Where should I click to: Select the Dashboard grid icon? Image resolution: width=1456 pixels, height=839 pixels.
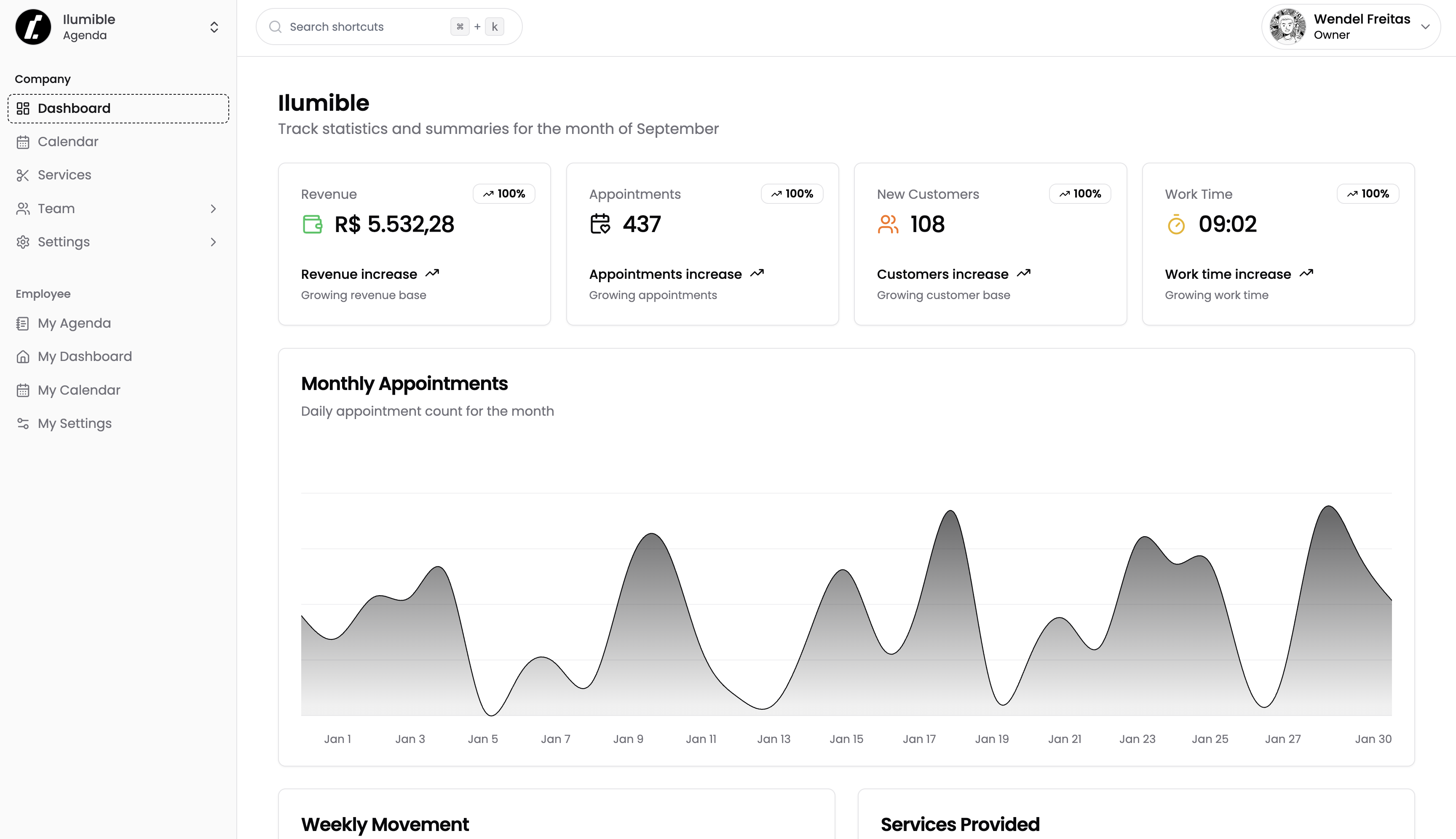tap(24, 108)
